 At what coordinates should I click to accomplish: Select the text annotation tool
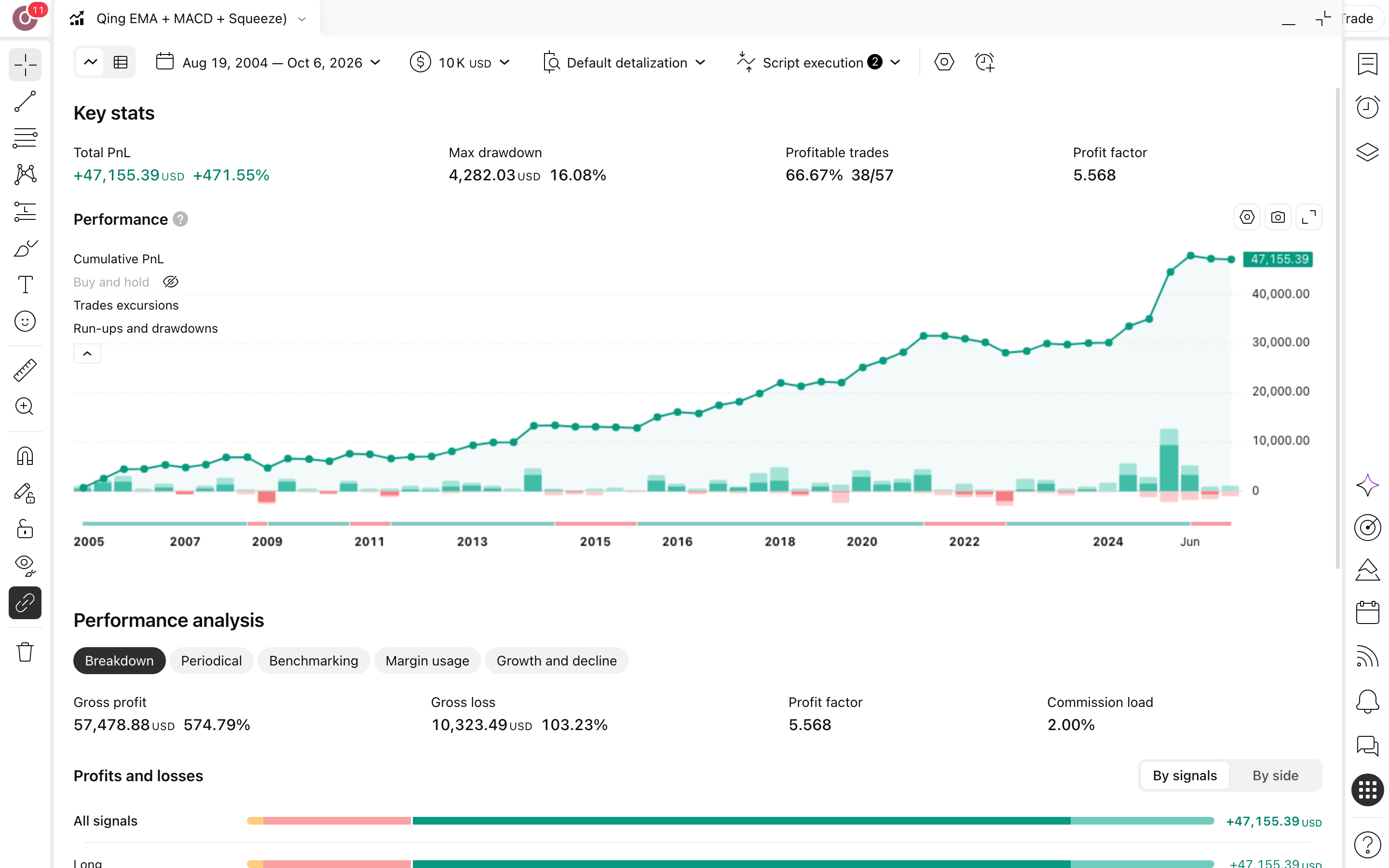(25, 285)
